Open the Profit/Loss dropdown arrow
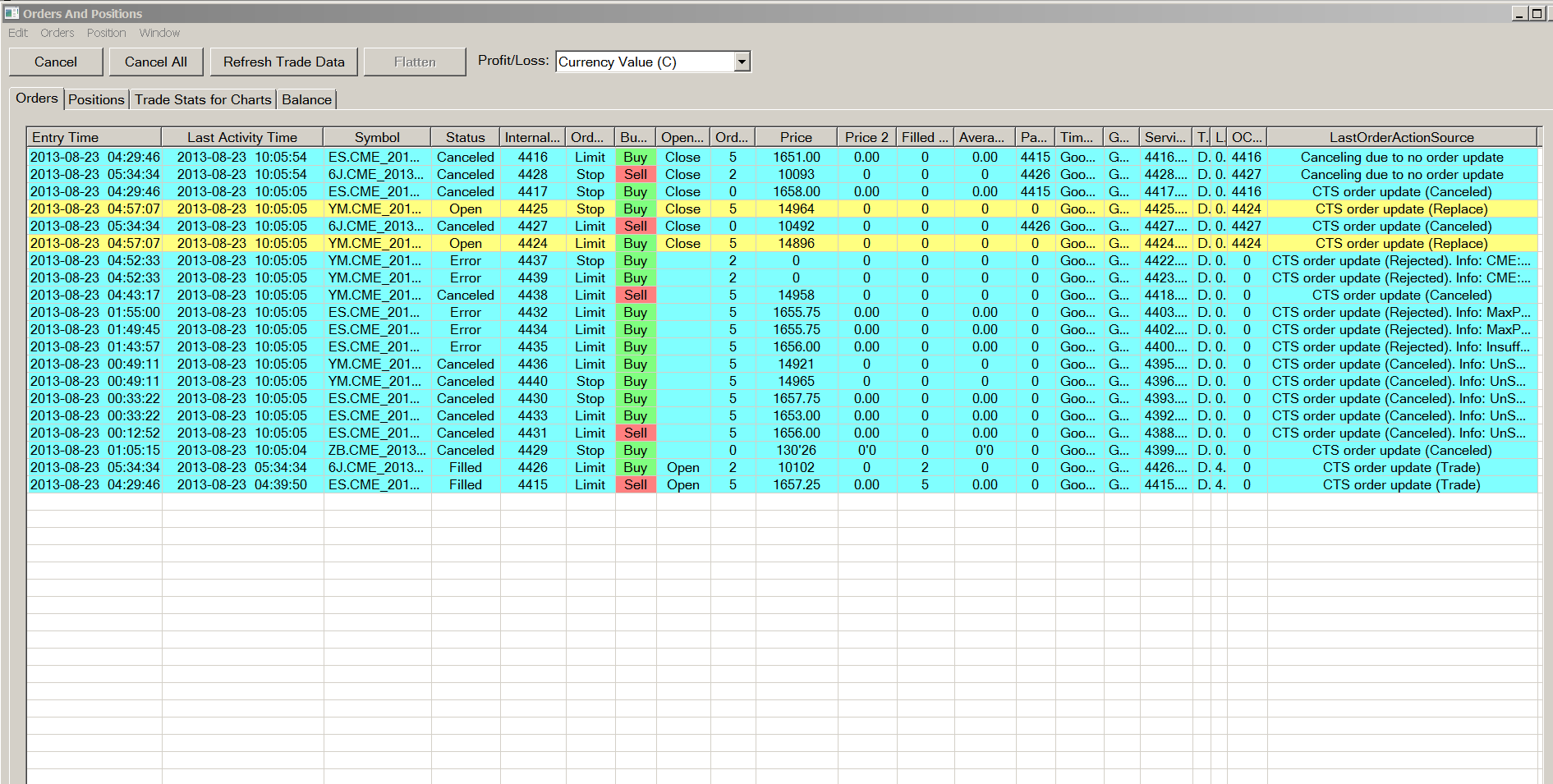This screenshot has height=784, width=1553. (742, 62)
